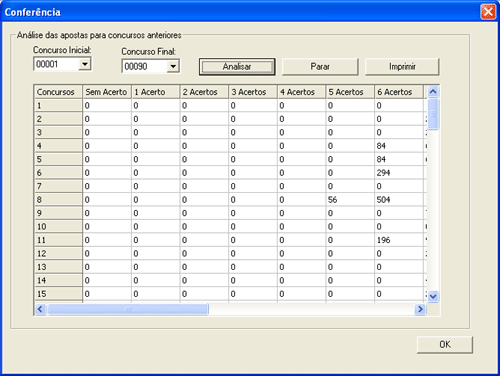Click the 4 Acertos cell in row 13
The image size is (500, 376).
pos(302,267)
